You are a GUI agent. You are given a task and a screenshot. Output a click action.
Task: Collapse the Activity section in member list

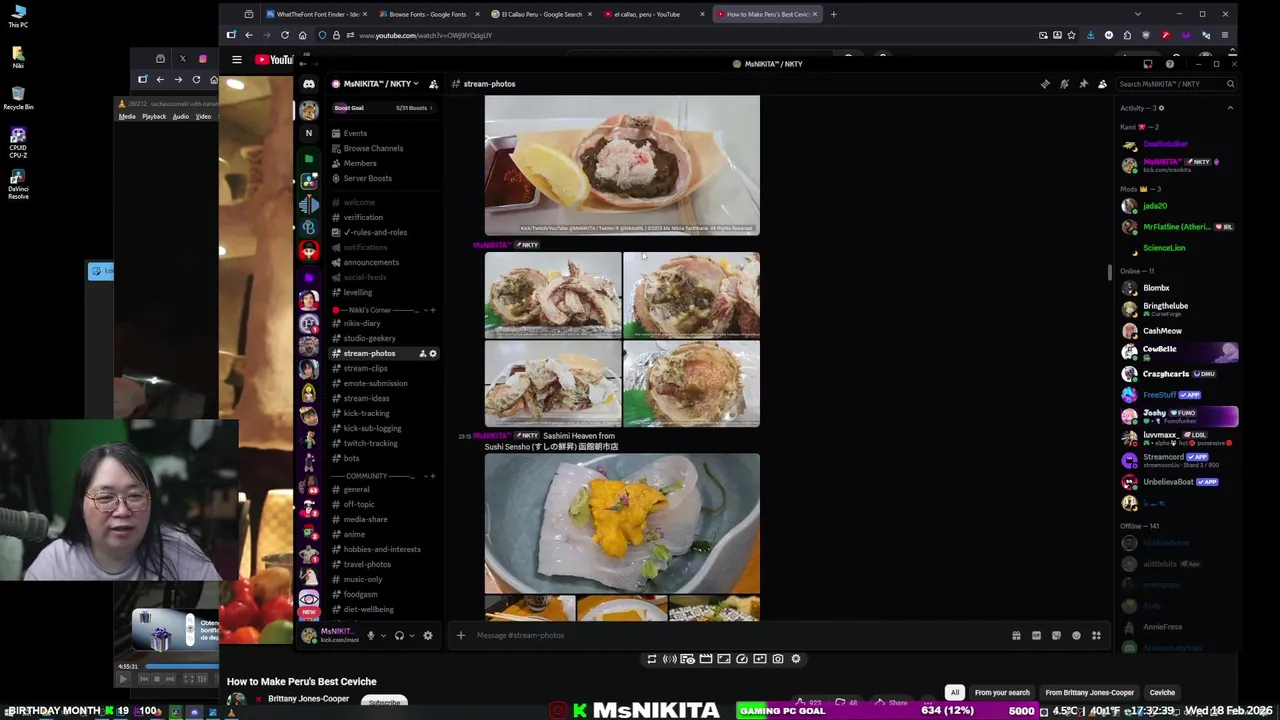click(1230, 108)
